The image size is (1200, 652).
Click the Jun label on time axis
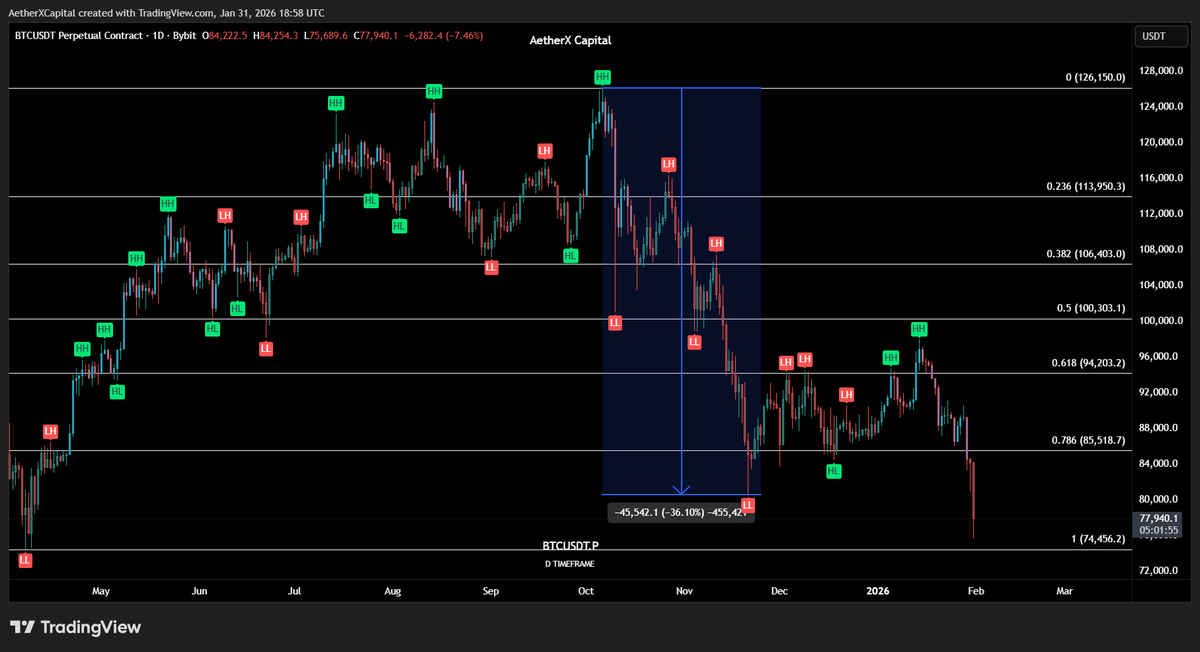(199, 591)
